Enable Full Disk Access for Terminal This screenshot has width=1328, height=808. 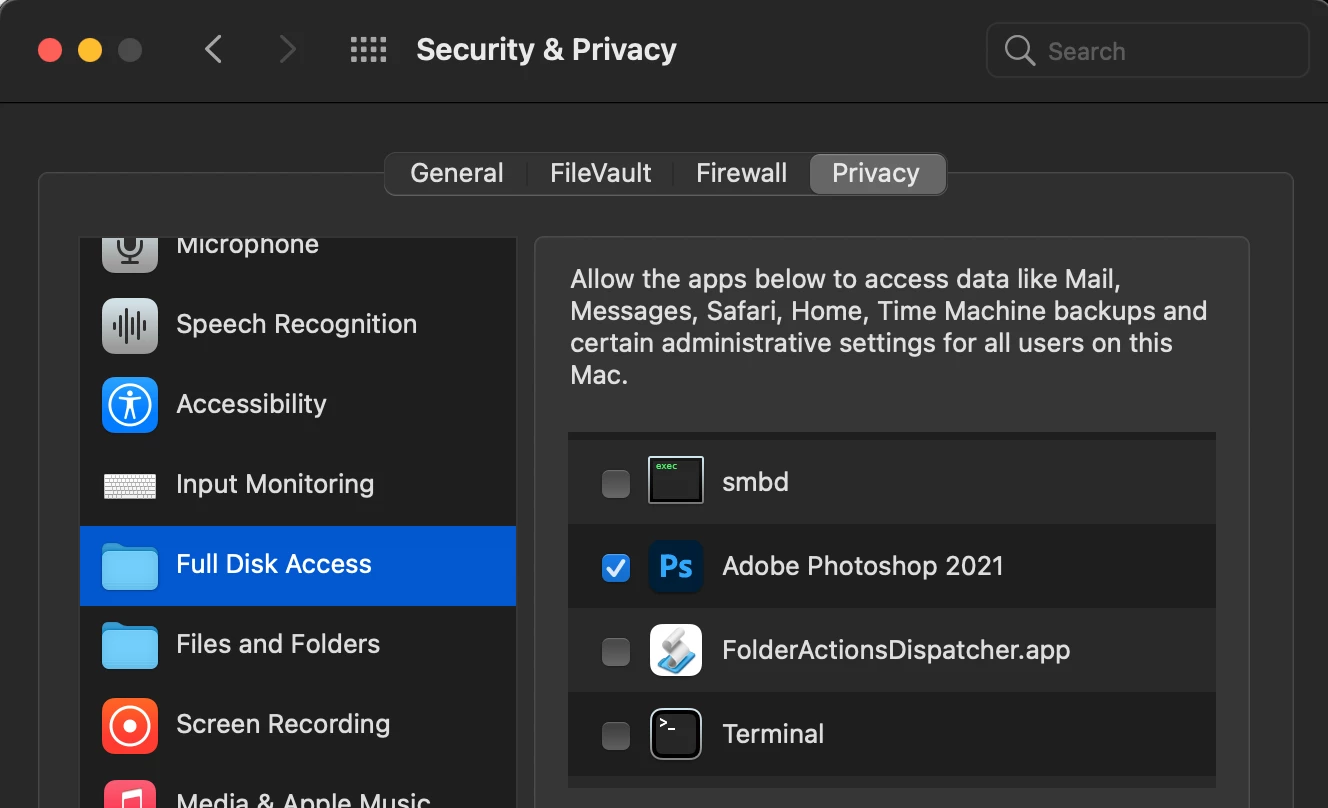[x=616, y=736]
